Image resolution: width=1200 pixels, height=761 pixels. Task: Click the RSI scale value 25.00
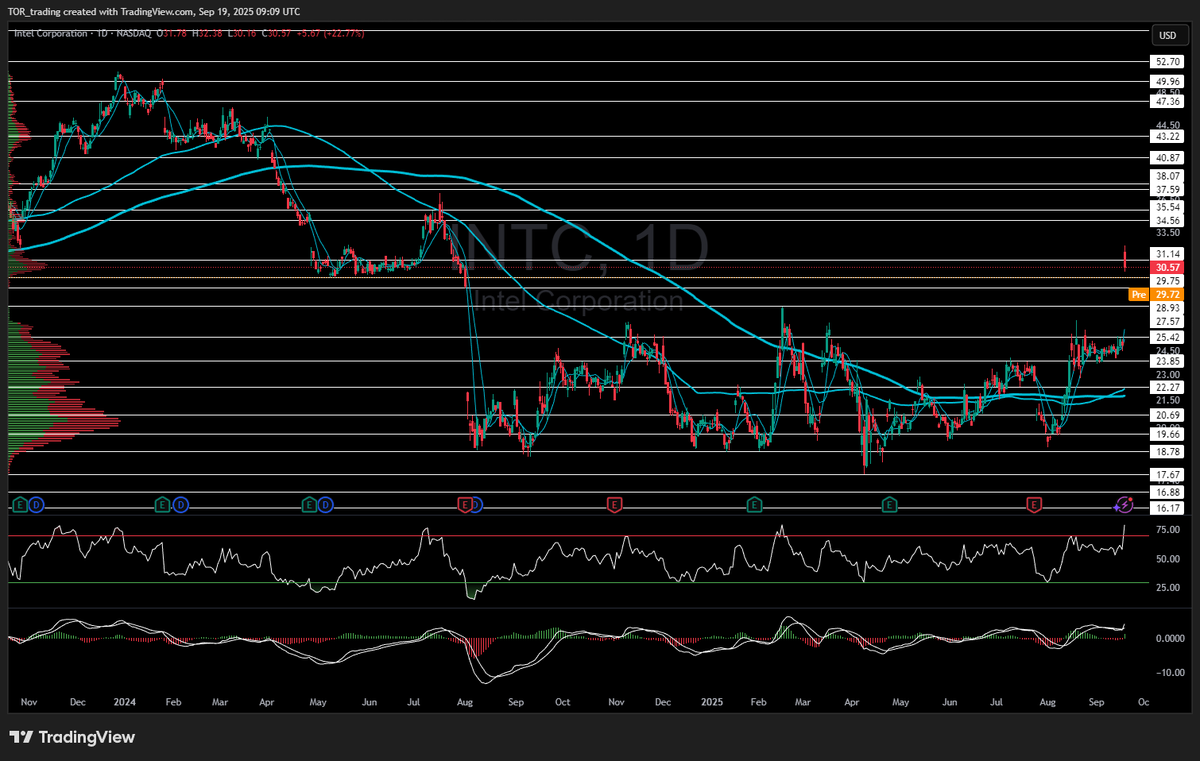1168,587
